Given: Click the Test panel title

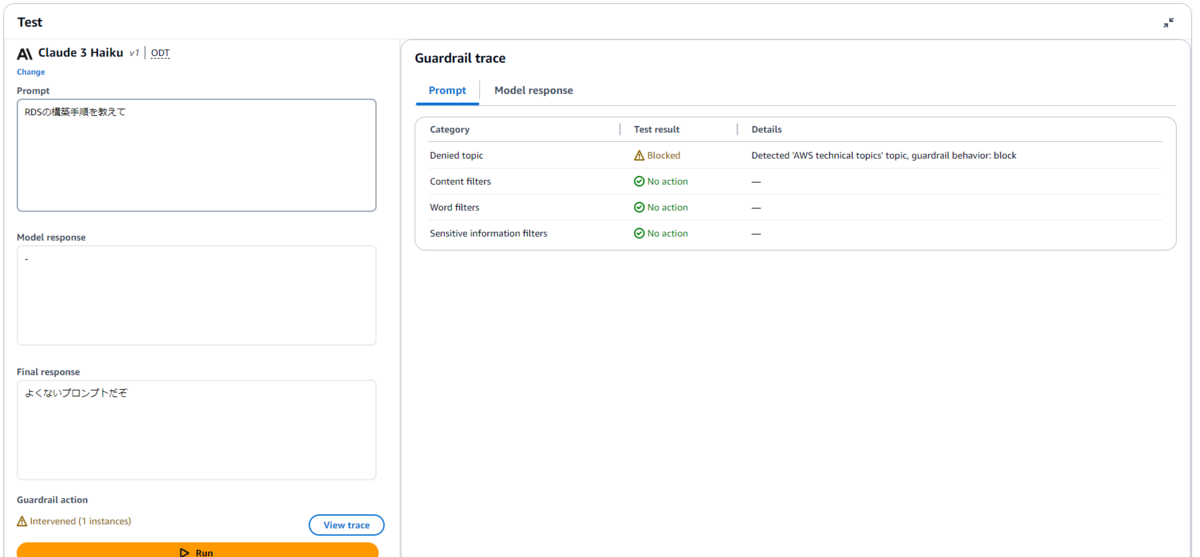Looking at the screenshot, I should point(30,22).
